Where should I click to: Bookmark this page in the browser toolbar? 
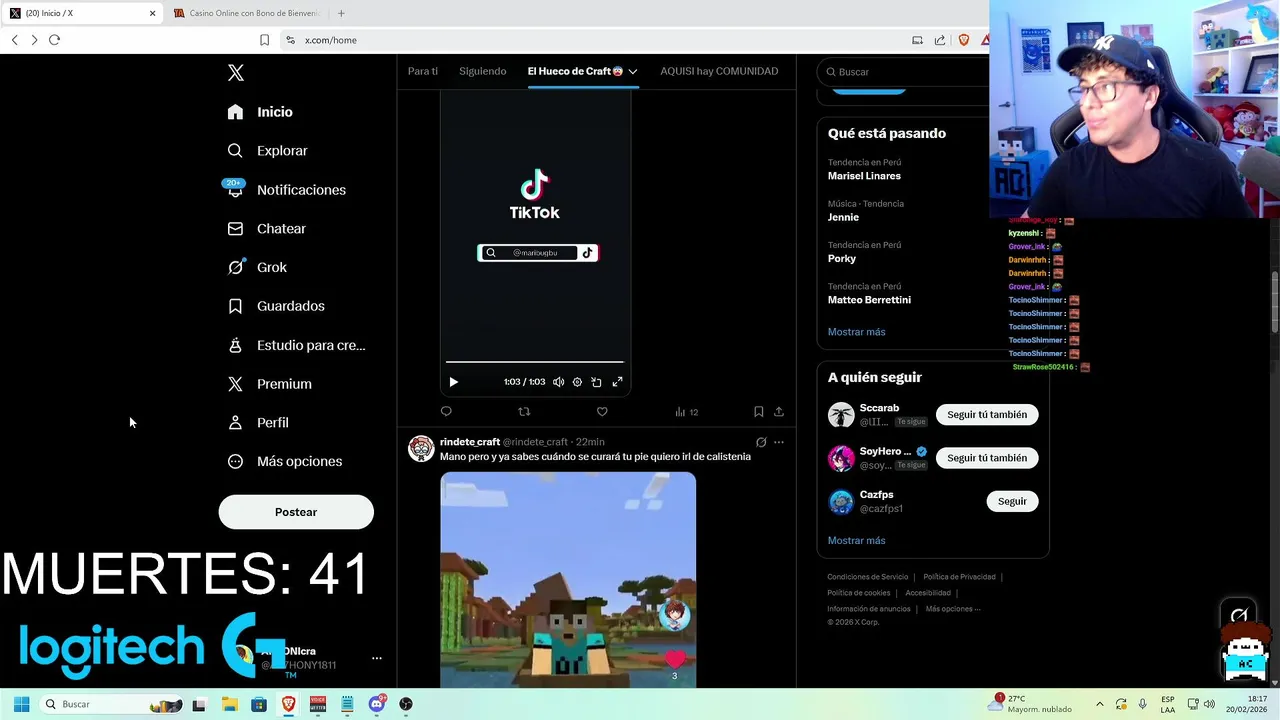(x=264, y=40)
